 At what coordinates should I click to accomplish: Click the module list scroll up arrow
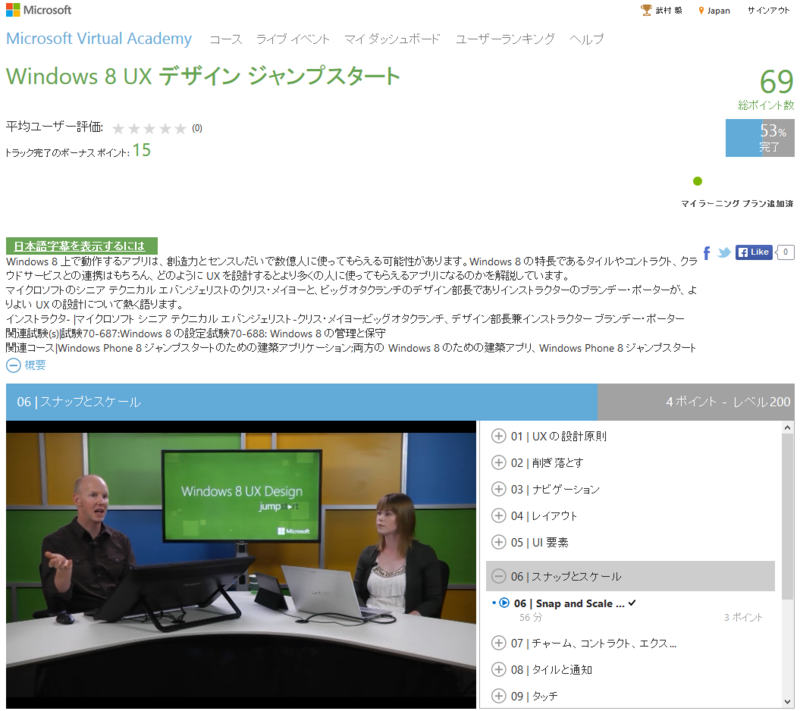(x=788, y=428)
